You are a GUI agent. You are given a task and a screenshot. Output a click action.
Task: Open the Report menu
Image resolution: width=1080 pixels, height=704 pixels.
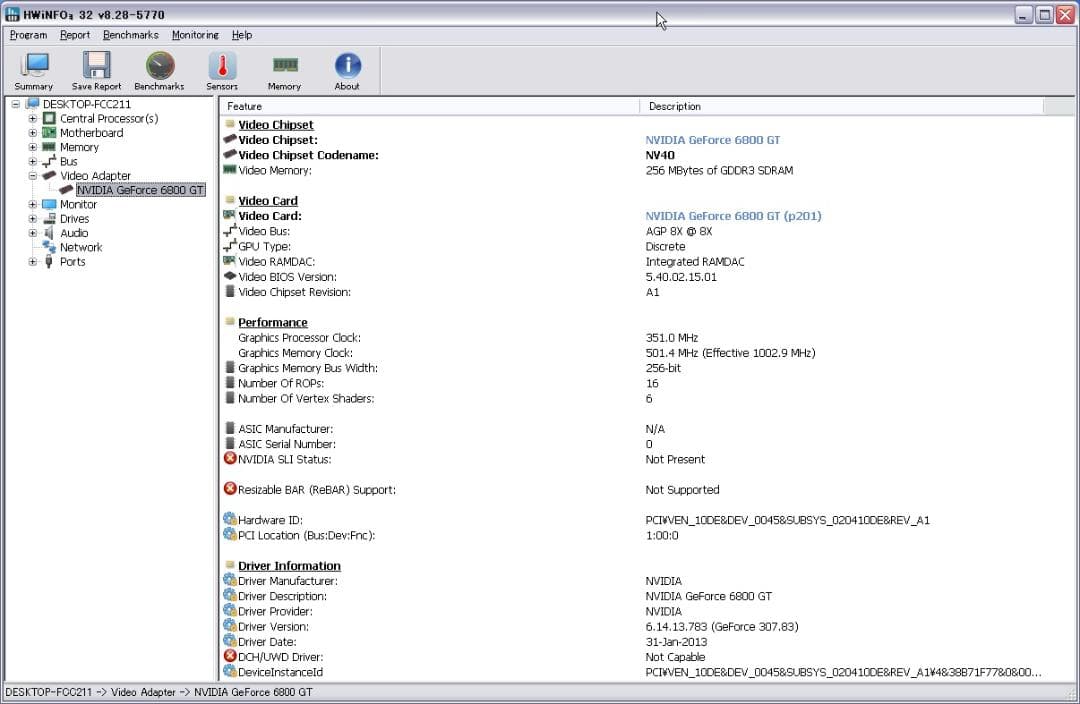coord(75,35)
